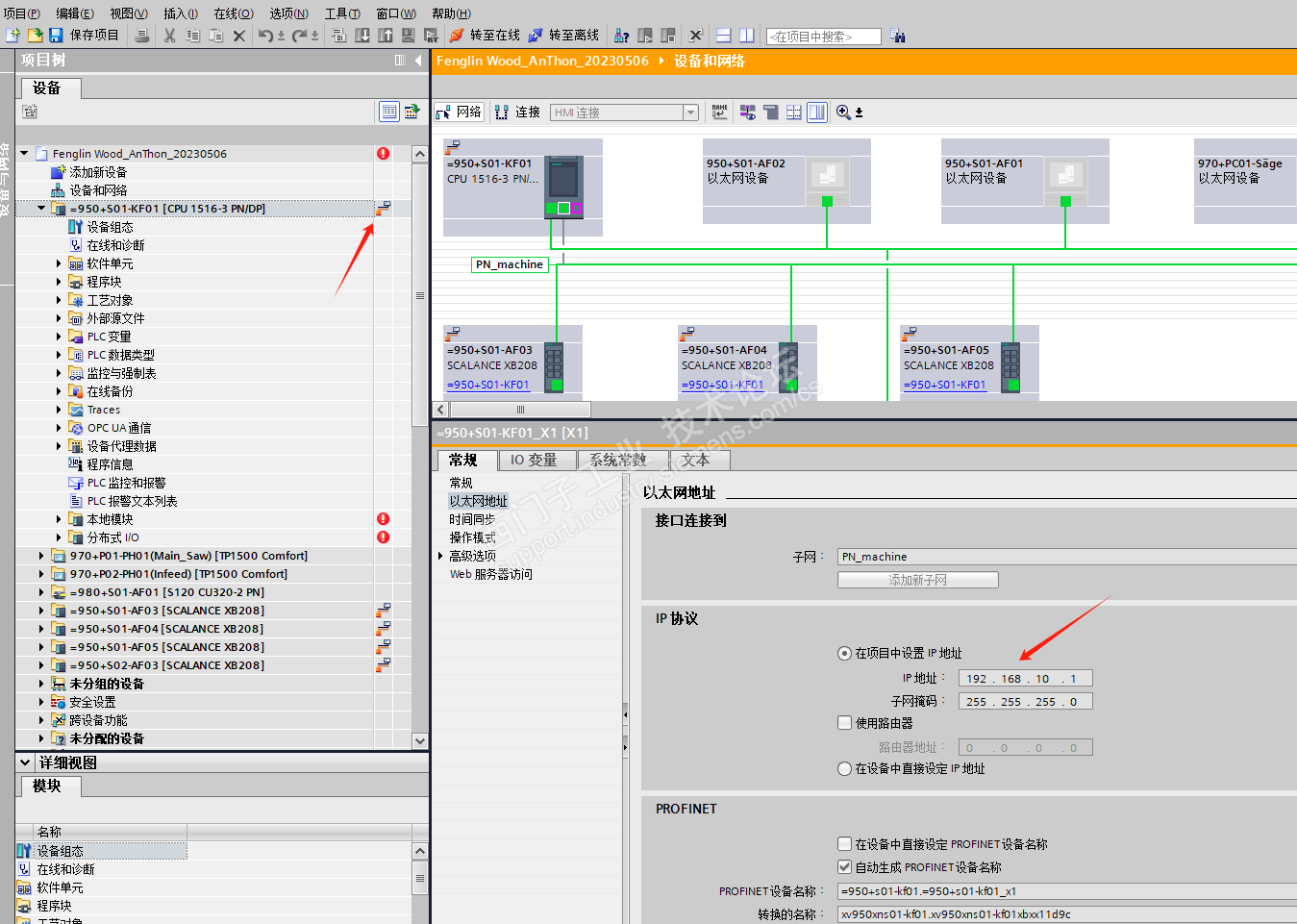Click the project tree column toggle icon
This screenshot has width=1297, height=924.
click(400, 60)
